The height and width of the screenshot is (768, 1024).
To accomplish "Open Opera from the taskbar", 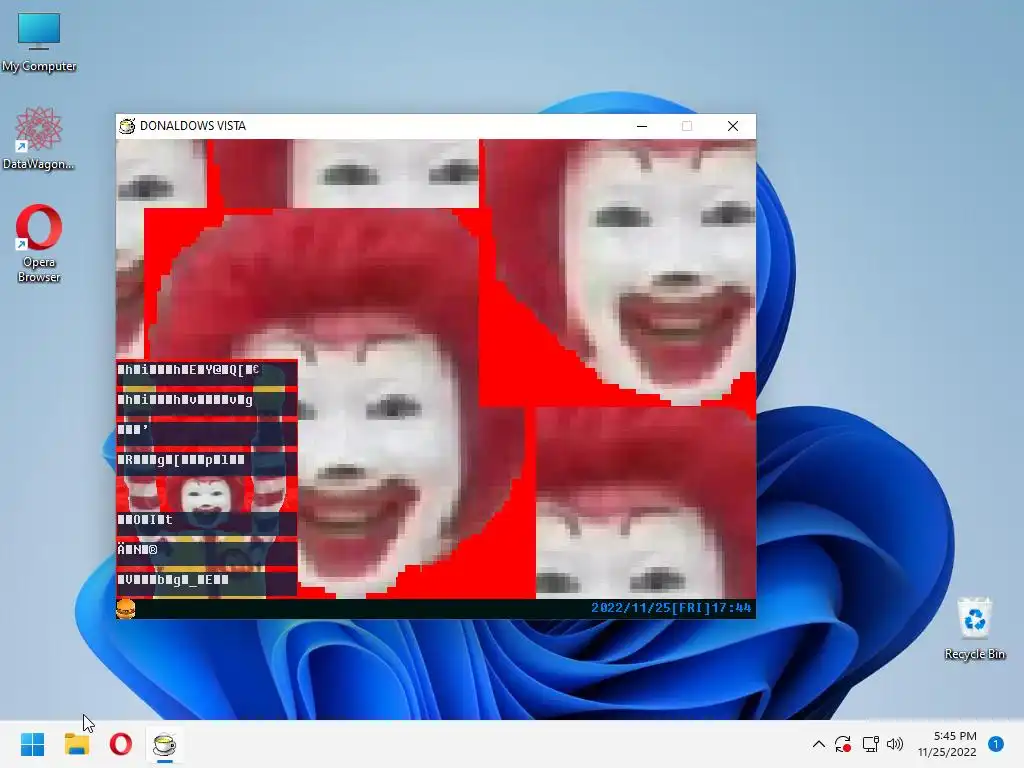I will click(x=121, y=744).
